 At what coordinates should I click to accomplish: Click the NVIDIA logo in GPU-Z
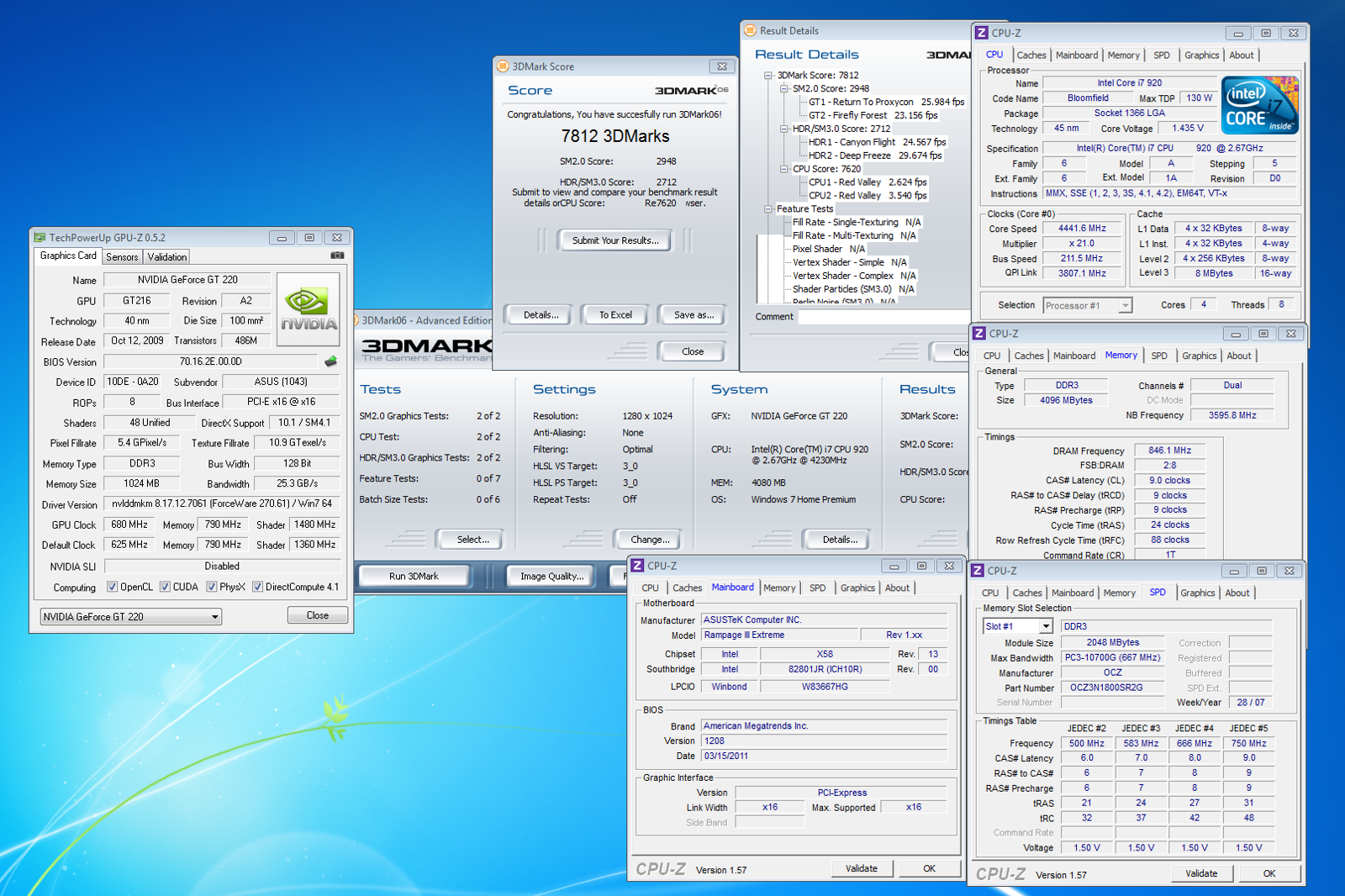pos(309,309)
